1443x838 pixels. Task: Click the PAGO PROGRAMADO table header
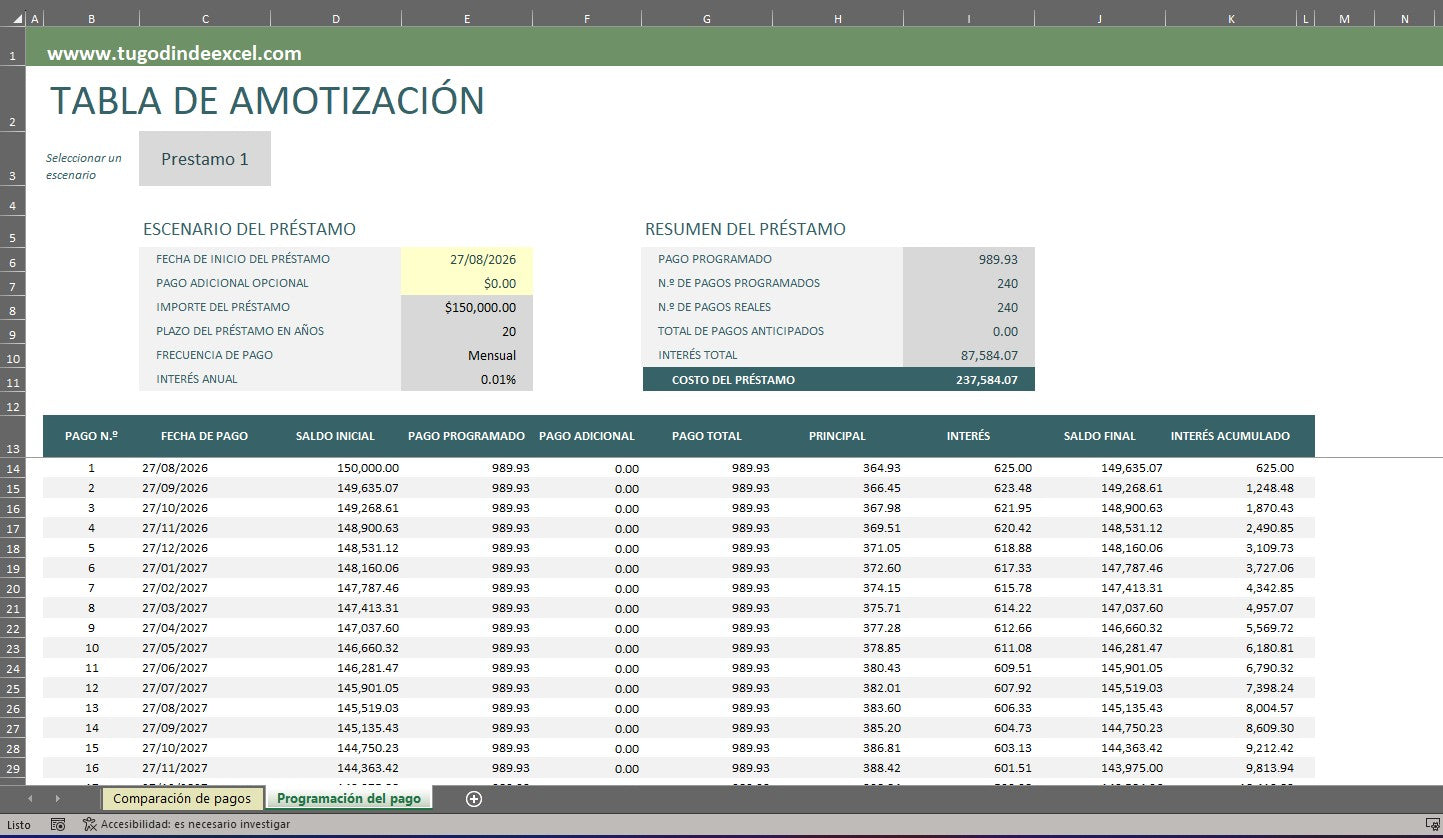click(466, 436)
